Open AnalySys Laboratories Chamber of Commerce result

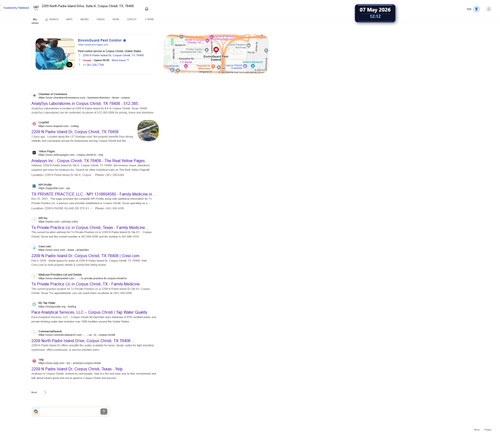pyautogui.click(x=86, y=103)
